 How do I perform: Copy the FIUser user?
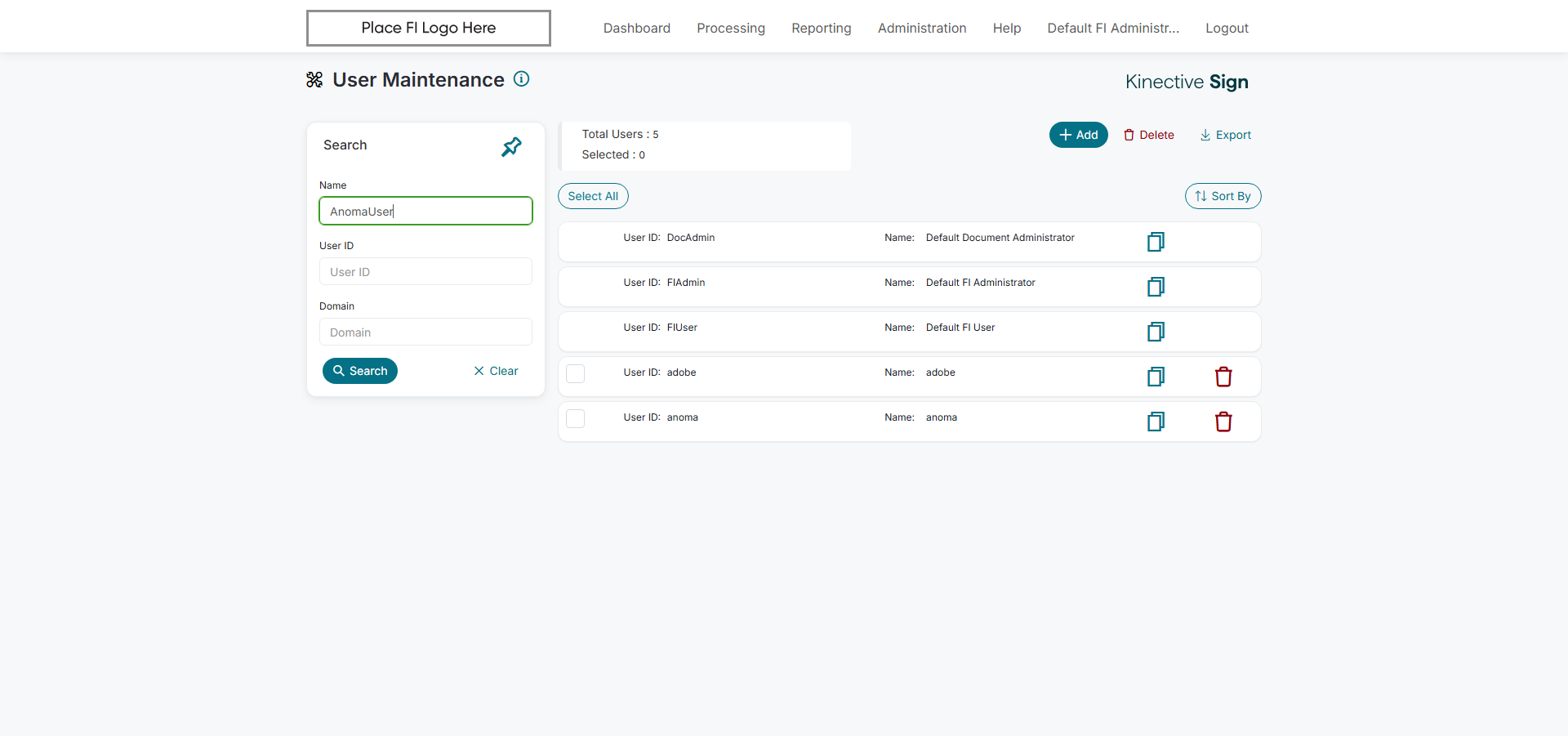[x=1156, y=332]
